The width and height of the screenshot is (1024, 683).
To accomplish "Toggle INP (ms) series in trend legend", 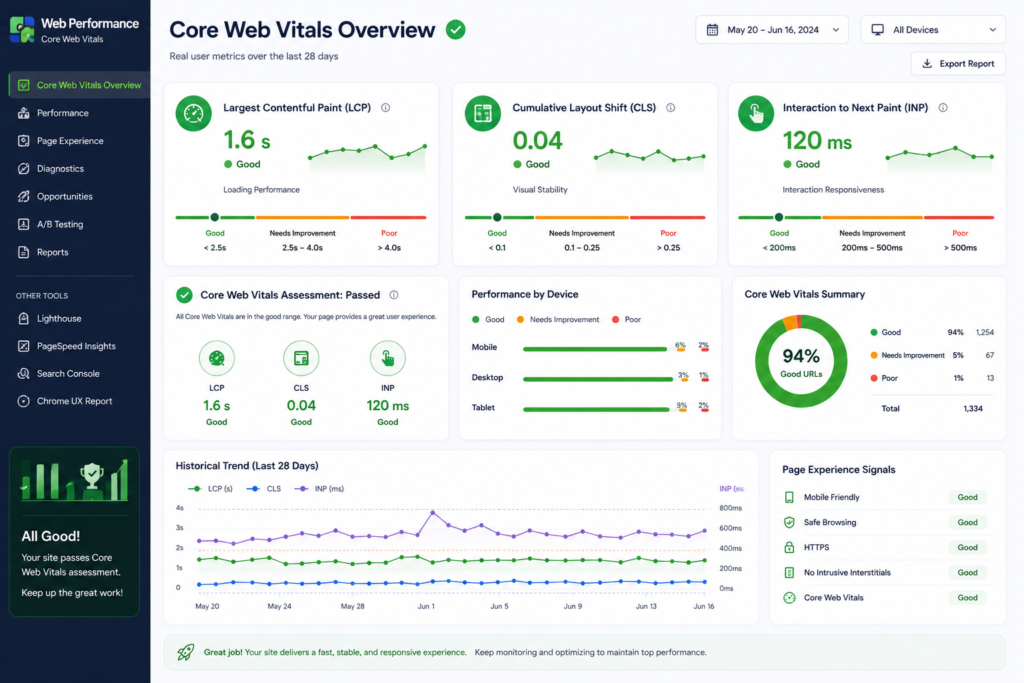I will pos(319,488).
